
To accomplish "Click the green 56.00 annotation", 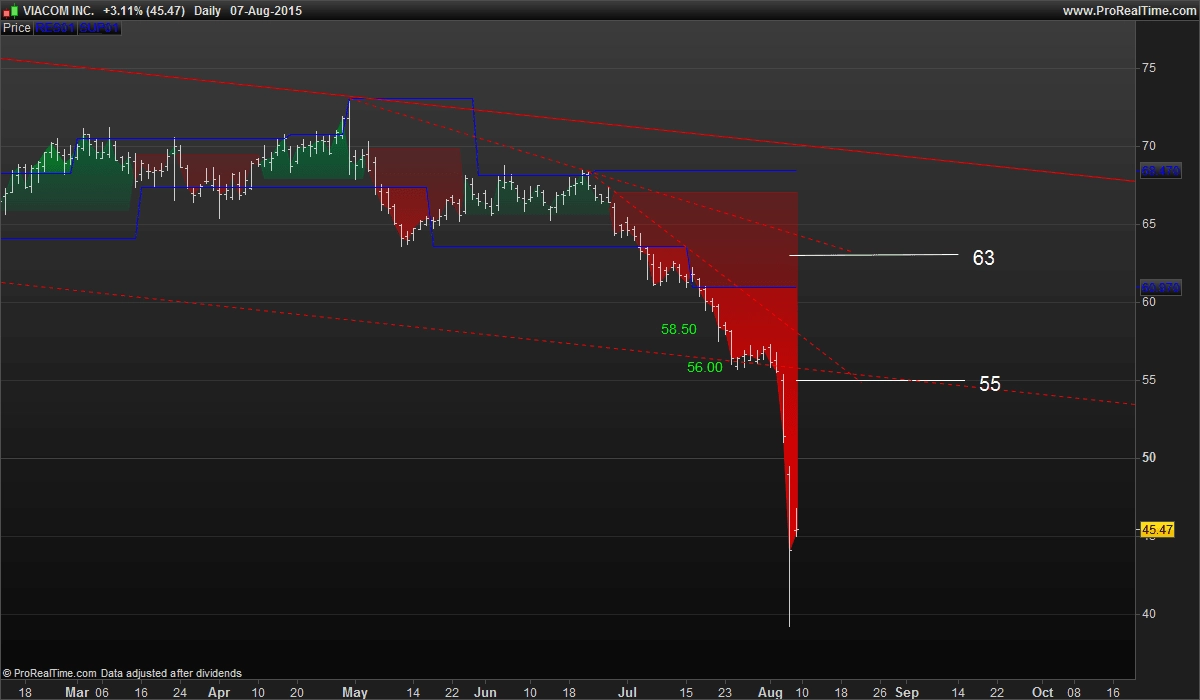I will coord(704,367).
